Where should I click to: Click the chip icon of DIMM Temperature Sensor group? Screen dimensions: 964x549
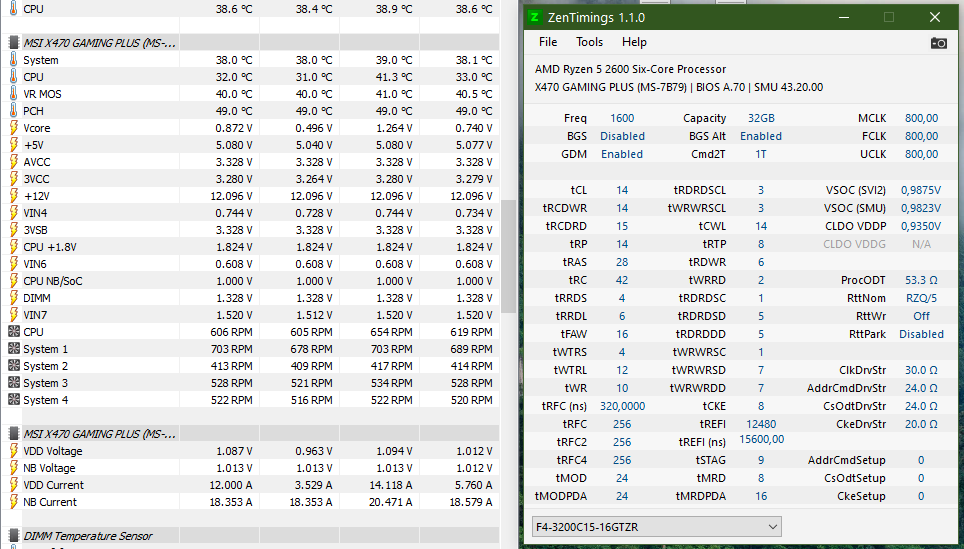14,535
